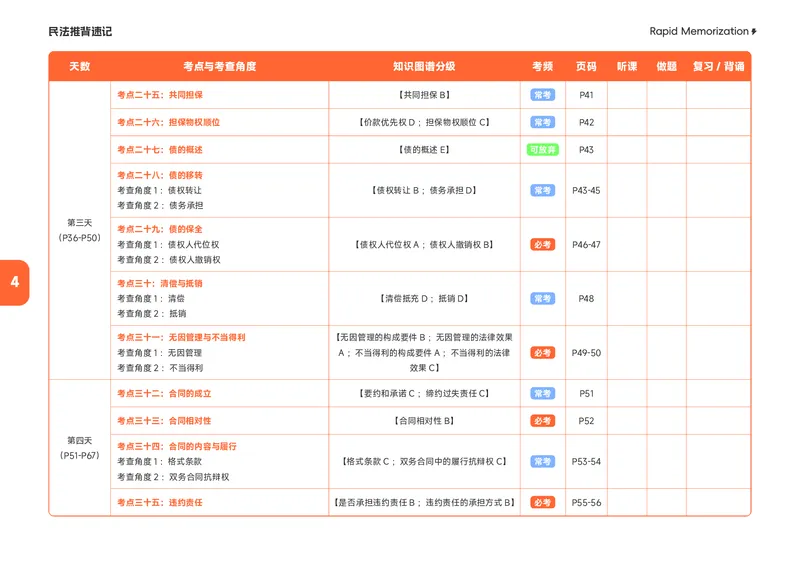Click the 常考 badge in the 清偿与抵销 row
This screenshot has width=800, height=566.
click(542, 299)
